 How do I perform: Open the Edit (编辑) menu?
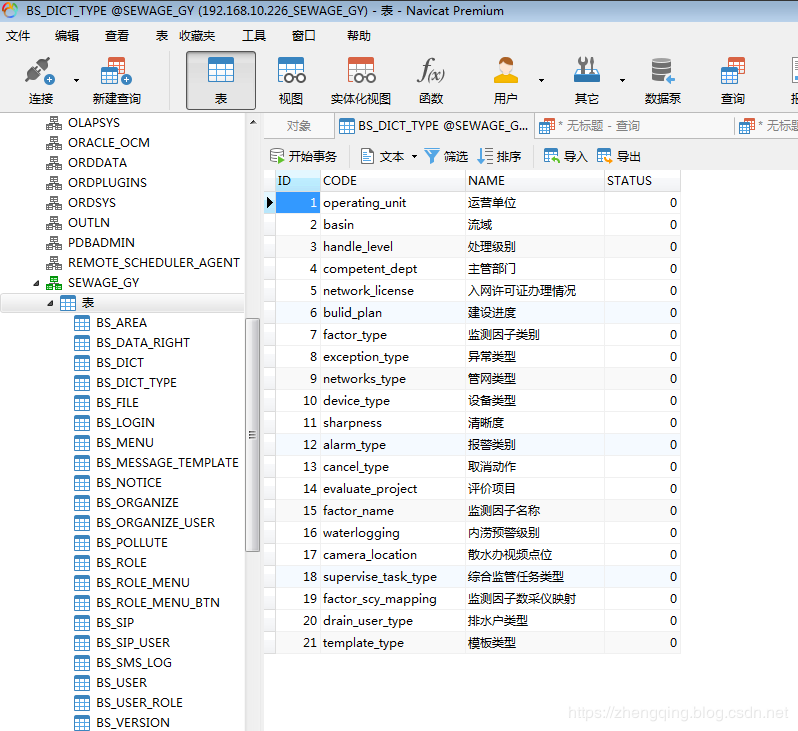pyautogui.click(x=67, y=36)
